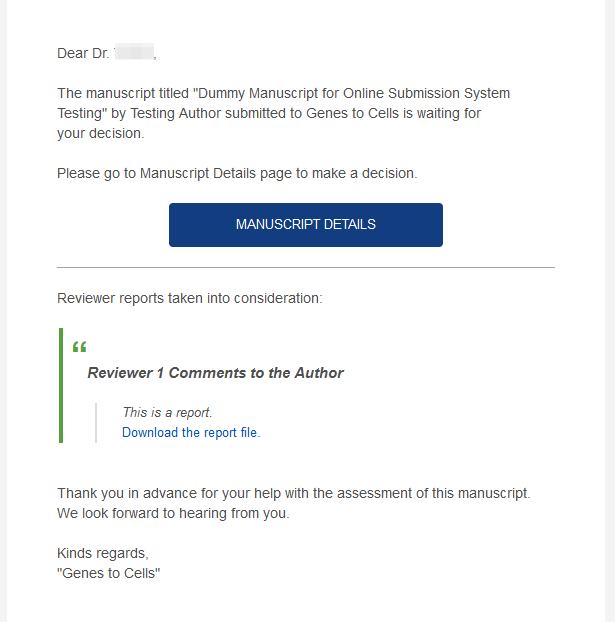Image resolution: width=615 pixels, height=622 pixels.
Task: Open the MANUSCRIPT DETAILS button
Action: 306,225
